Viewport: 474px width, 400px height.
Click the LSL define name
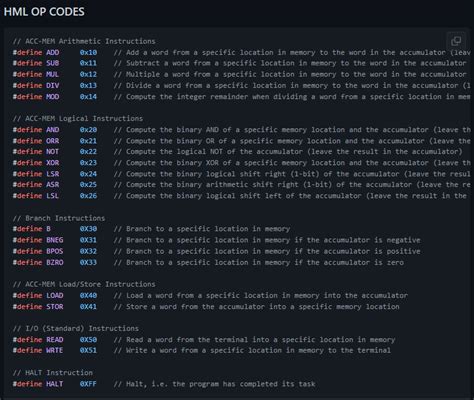[x=53, y=196]
